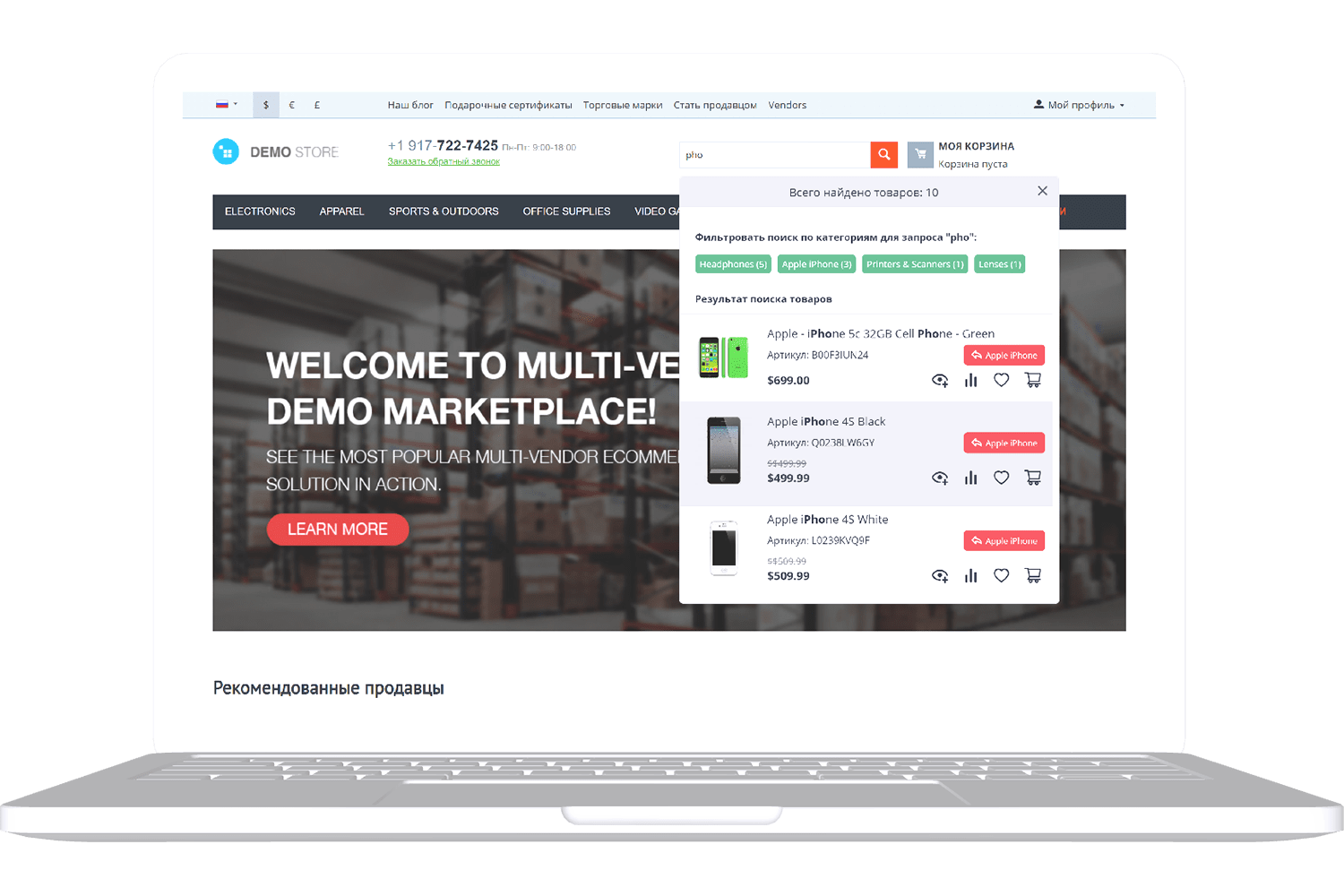
Task: Open the shopping cart icon
Action: (x=920, y=154)
